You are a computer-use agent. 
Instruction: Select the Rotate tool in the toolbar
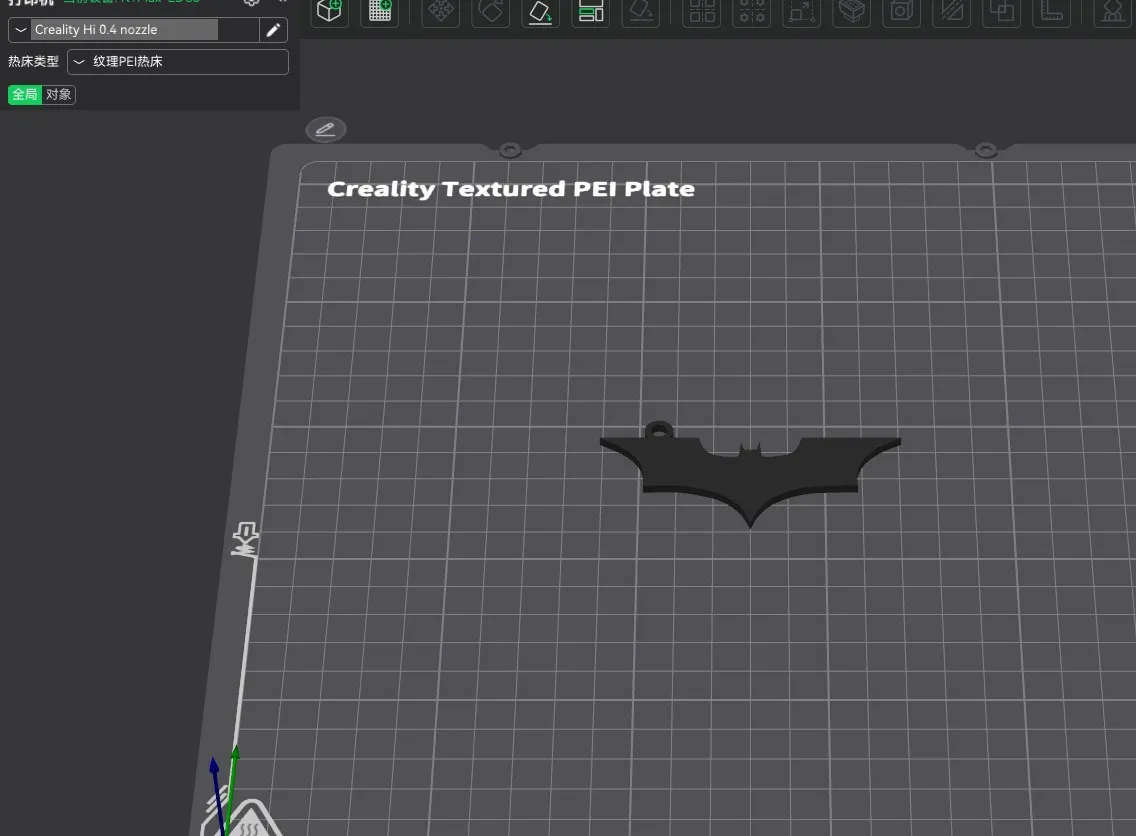[x=490, y=11]
